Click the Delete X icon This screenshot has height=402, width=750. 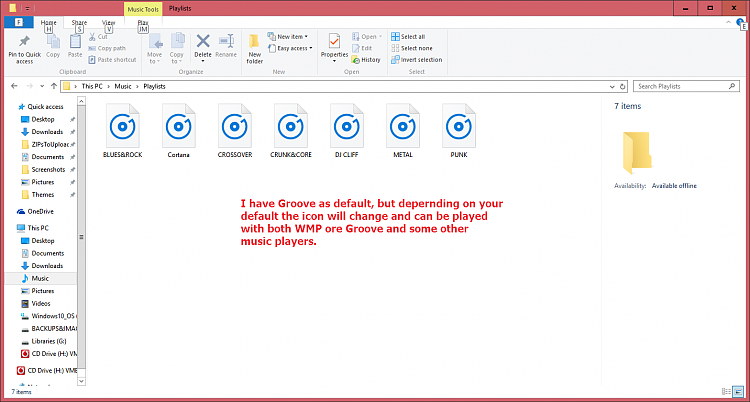(203, 41)
